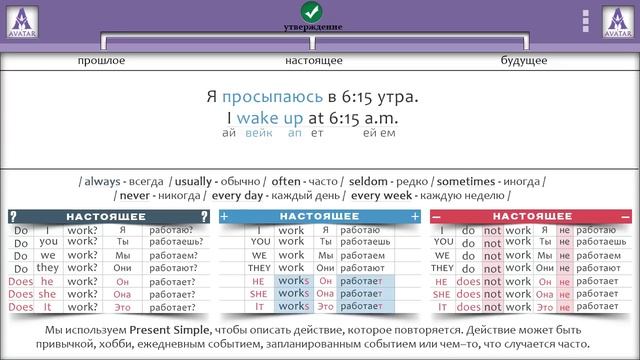Click 'работают' in the red negative table

pos(598,268)
